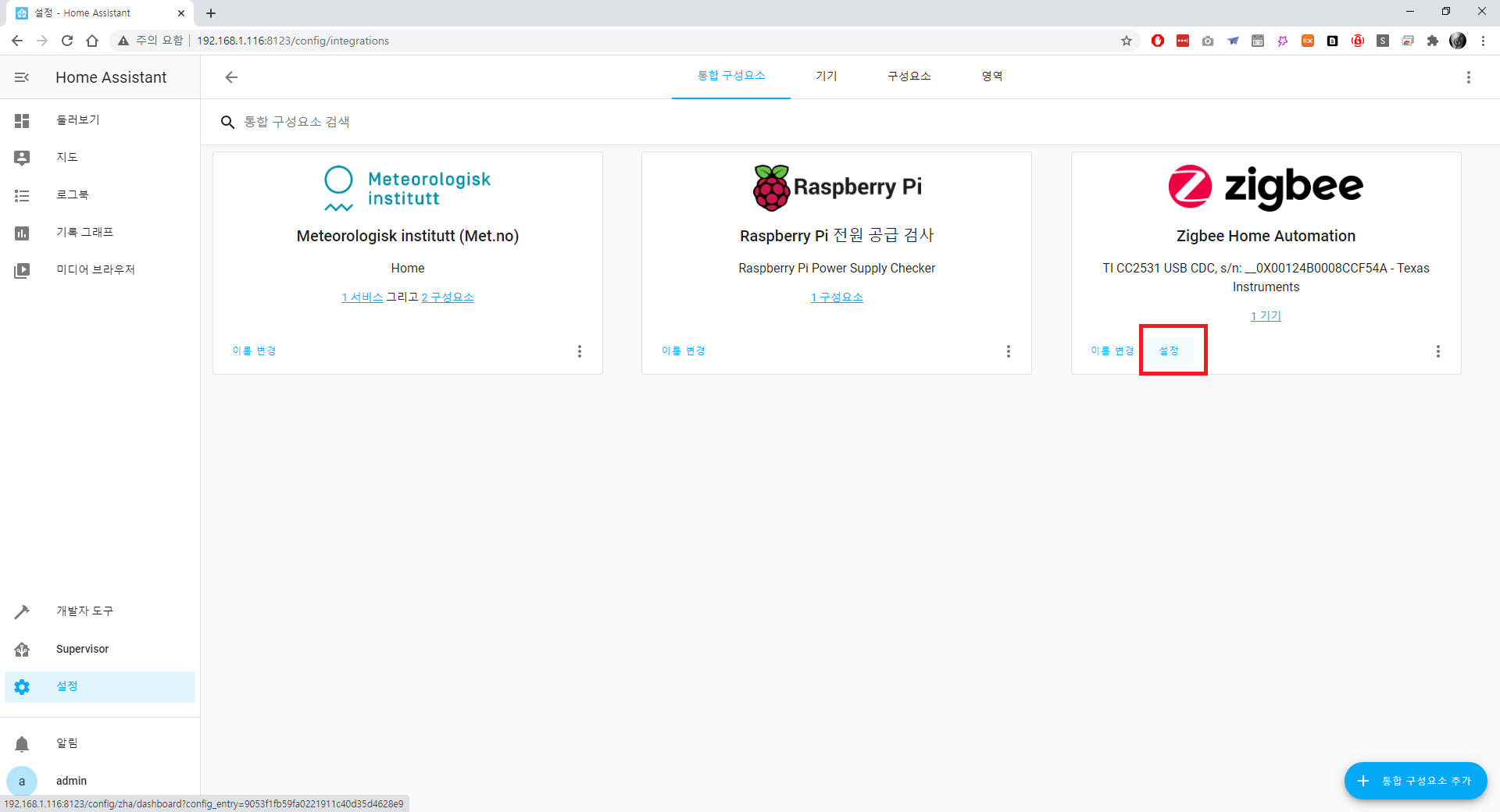Open Raspberry Pi card options menu
Screen dimensions: 1500x812
[1009, 351]
